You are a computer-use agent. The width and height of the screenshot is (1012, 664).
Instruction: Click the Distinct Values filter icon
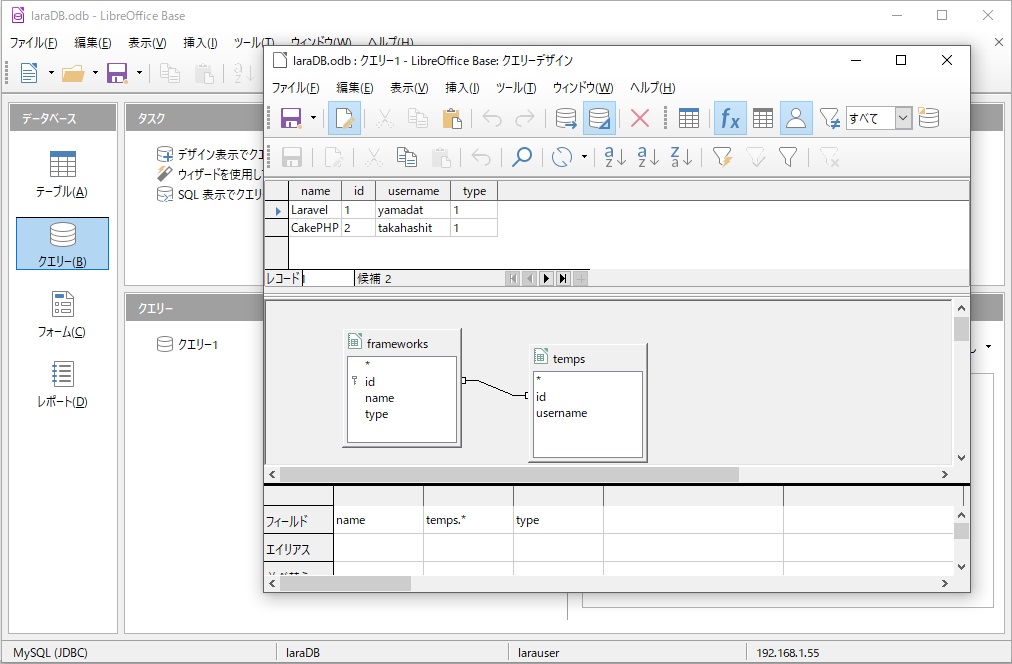(829, 119)
